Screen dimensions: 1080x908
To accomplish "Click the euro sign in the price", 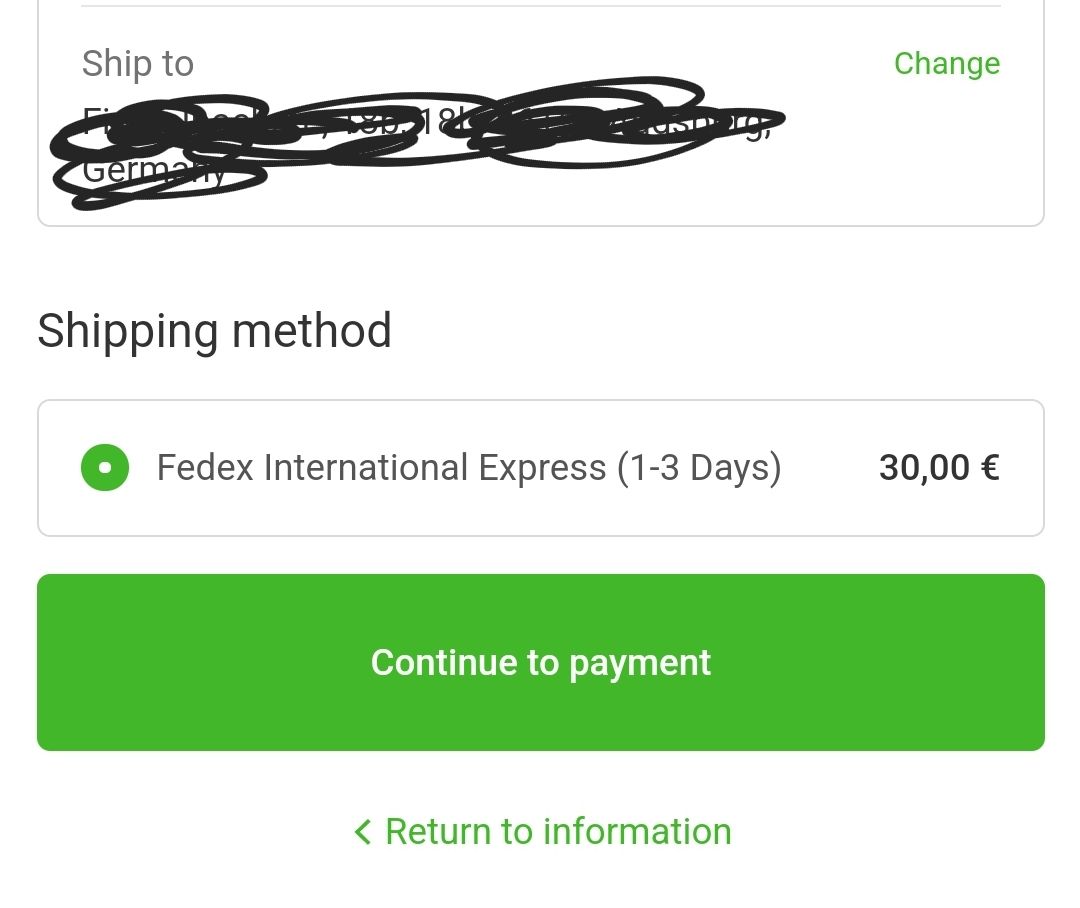I will (x=989, y=468).
